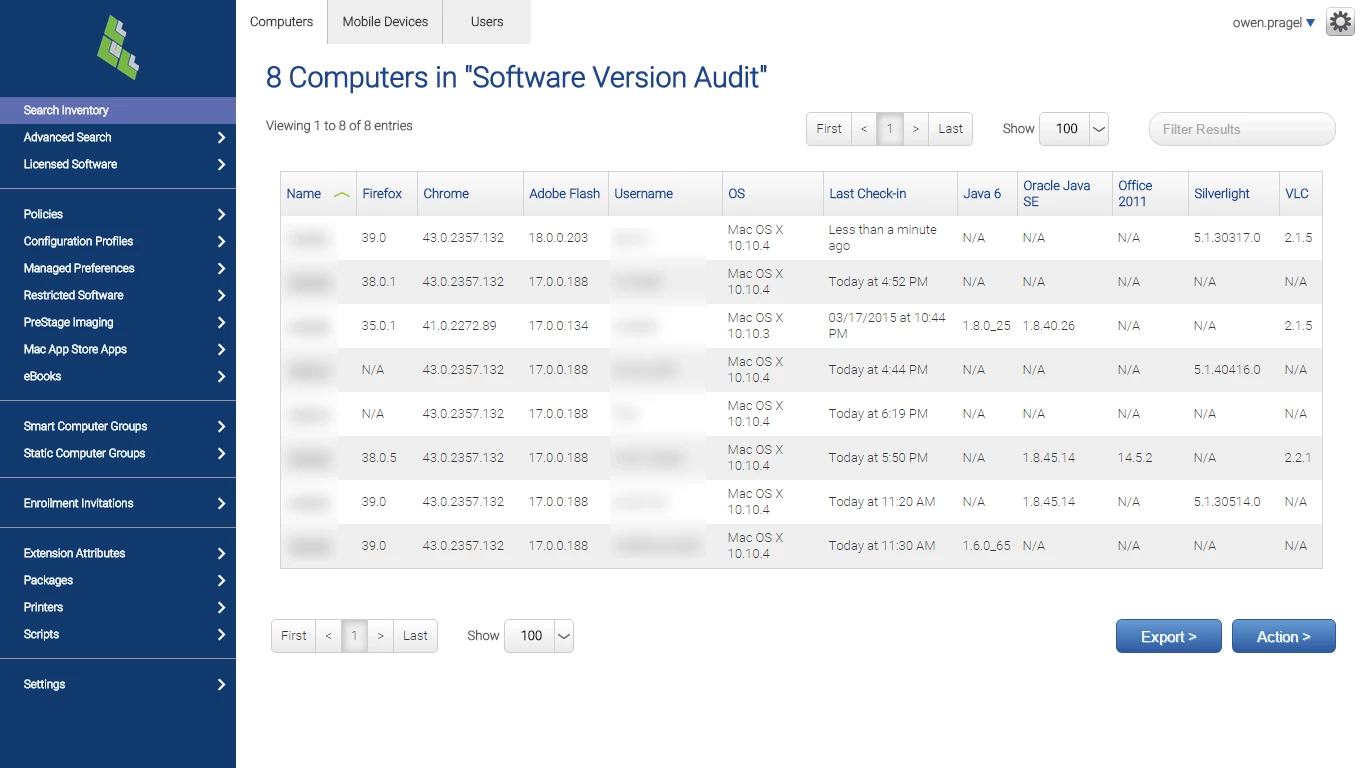
Task: Click the Export button
Action: pos(1169,636)
